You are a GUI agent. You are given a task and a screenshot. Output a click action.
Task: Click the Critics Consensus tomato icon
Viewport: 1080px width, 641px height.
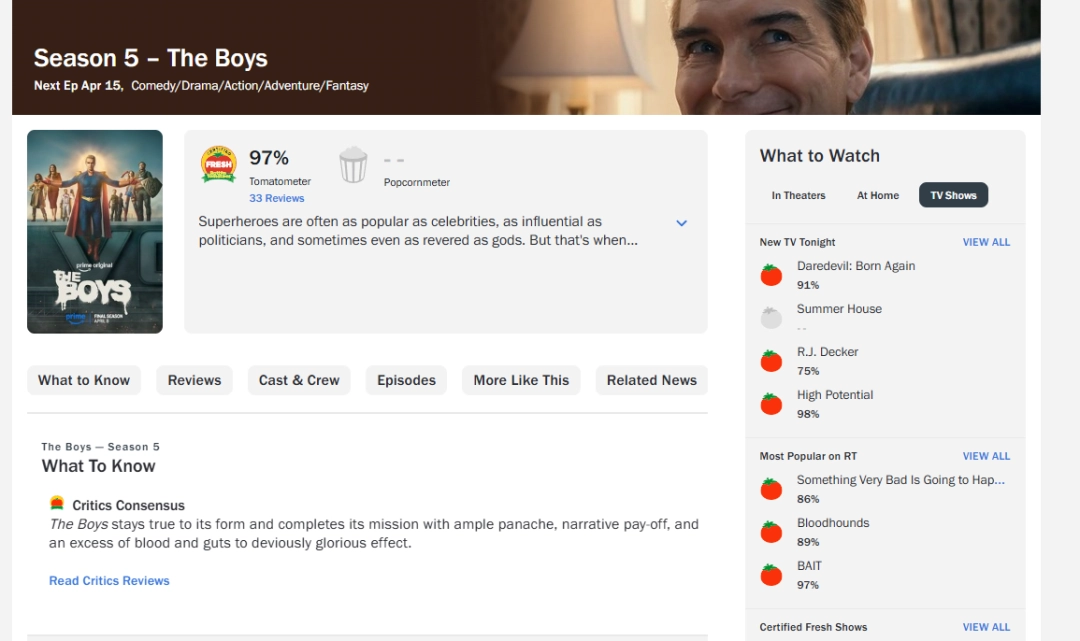pos(57,503)
